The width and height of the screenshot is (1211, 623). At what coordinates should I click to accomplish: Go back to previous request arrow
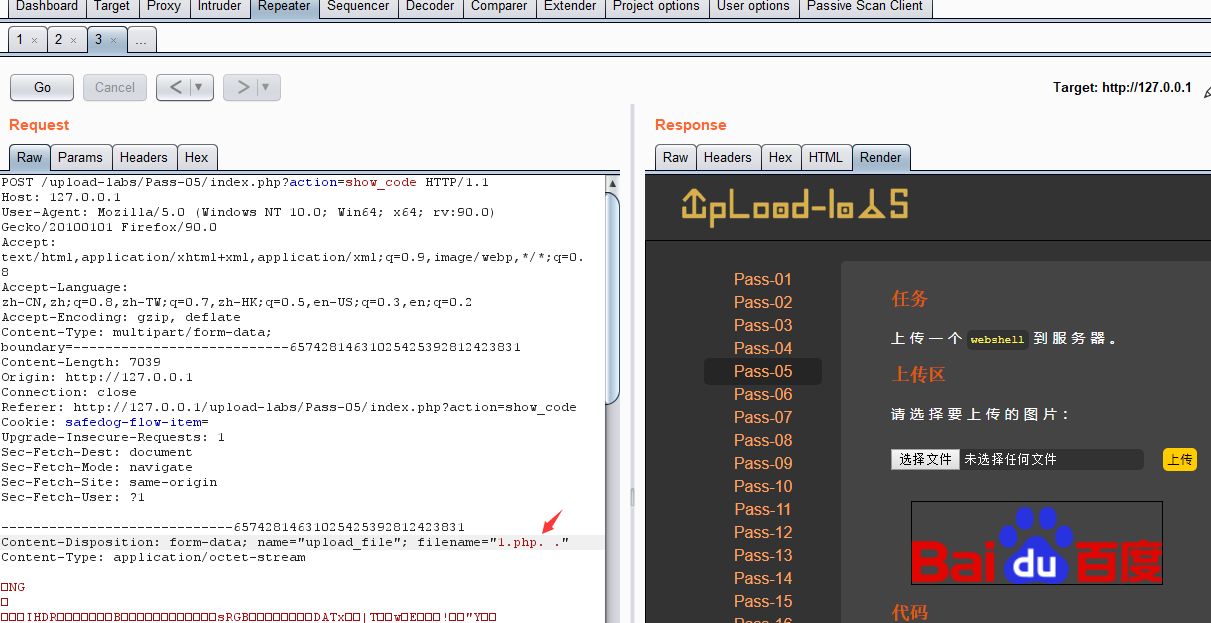pos(174,87)
